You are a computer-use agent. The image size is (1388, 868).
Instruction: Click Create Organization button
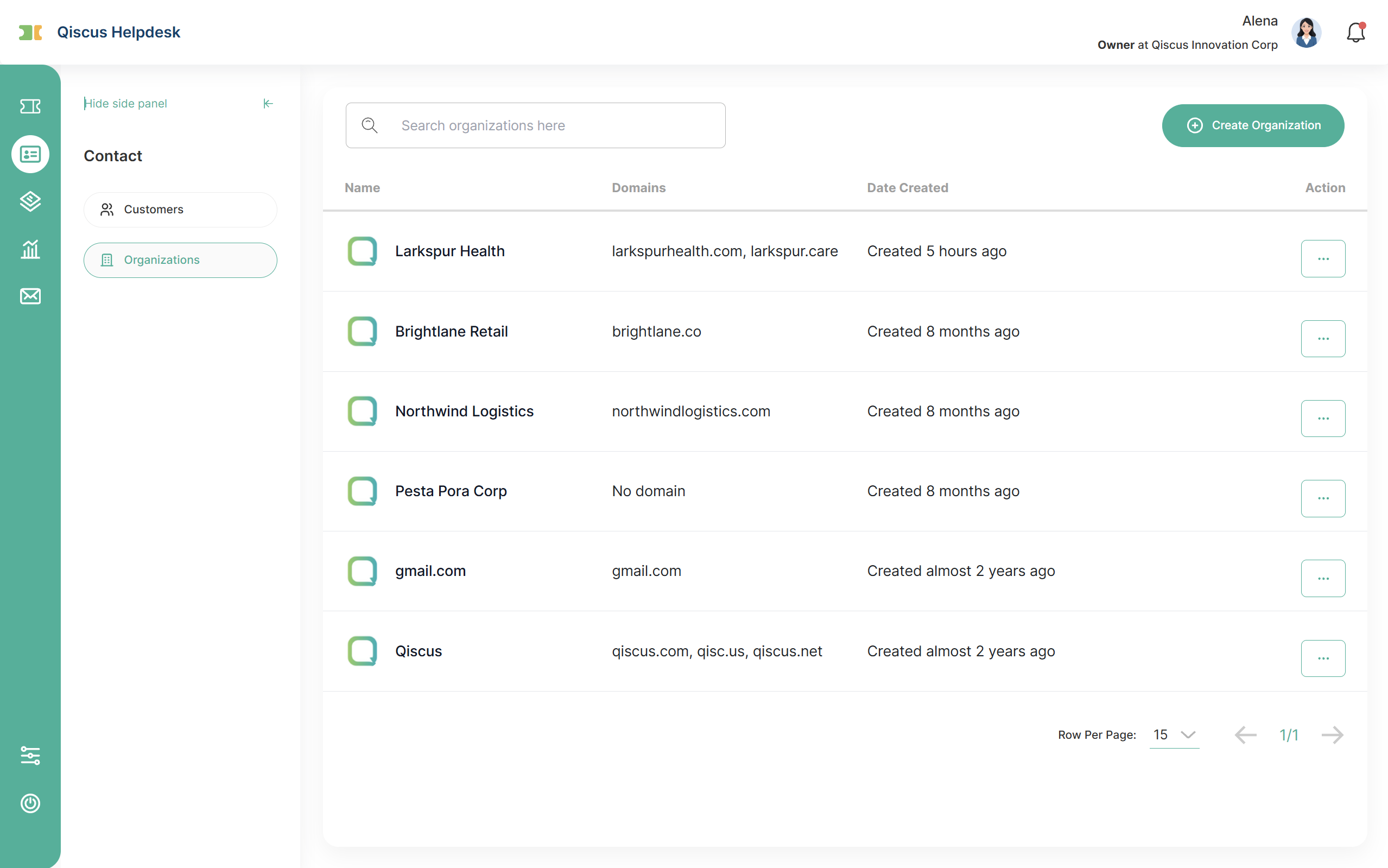(x=1253, y=125)
